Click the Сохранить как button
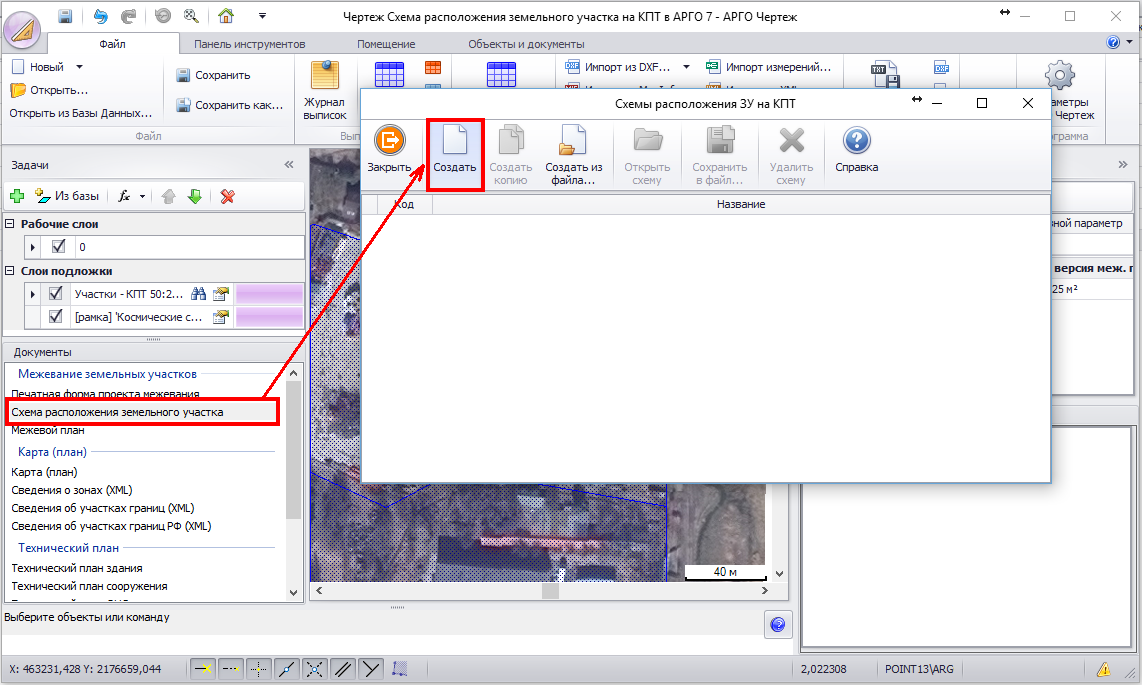This screenshot has width=1142, height=685. coord(229,105)
